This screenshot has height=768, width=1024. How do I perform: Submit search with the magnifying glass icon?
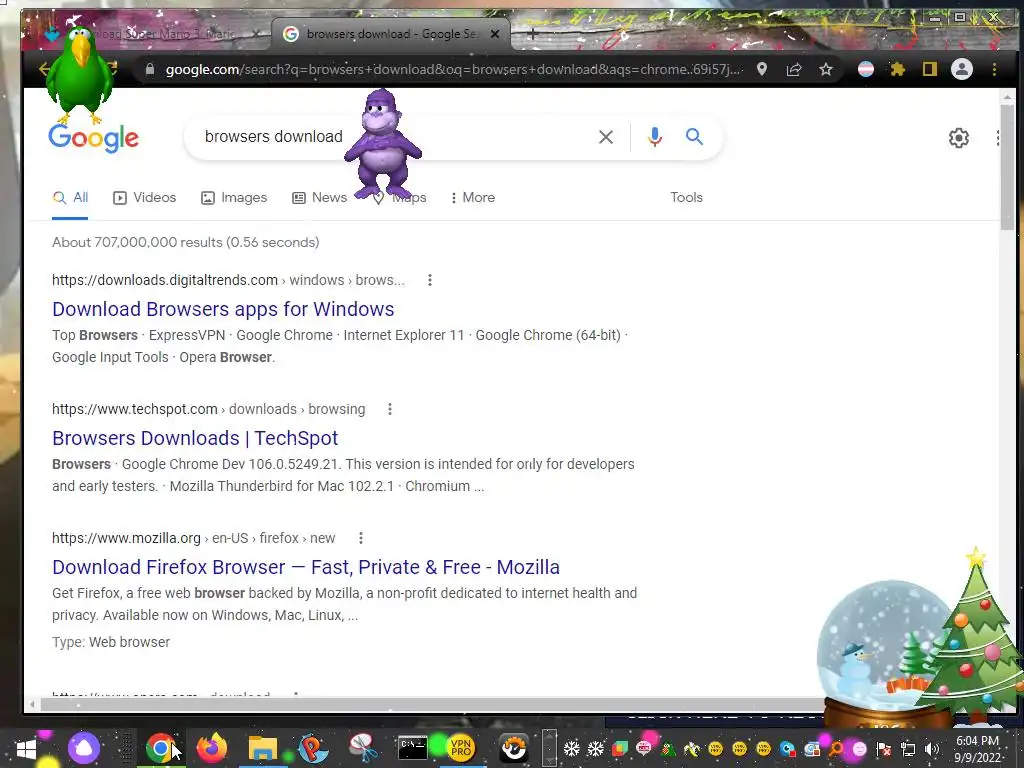pos(694,136)
